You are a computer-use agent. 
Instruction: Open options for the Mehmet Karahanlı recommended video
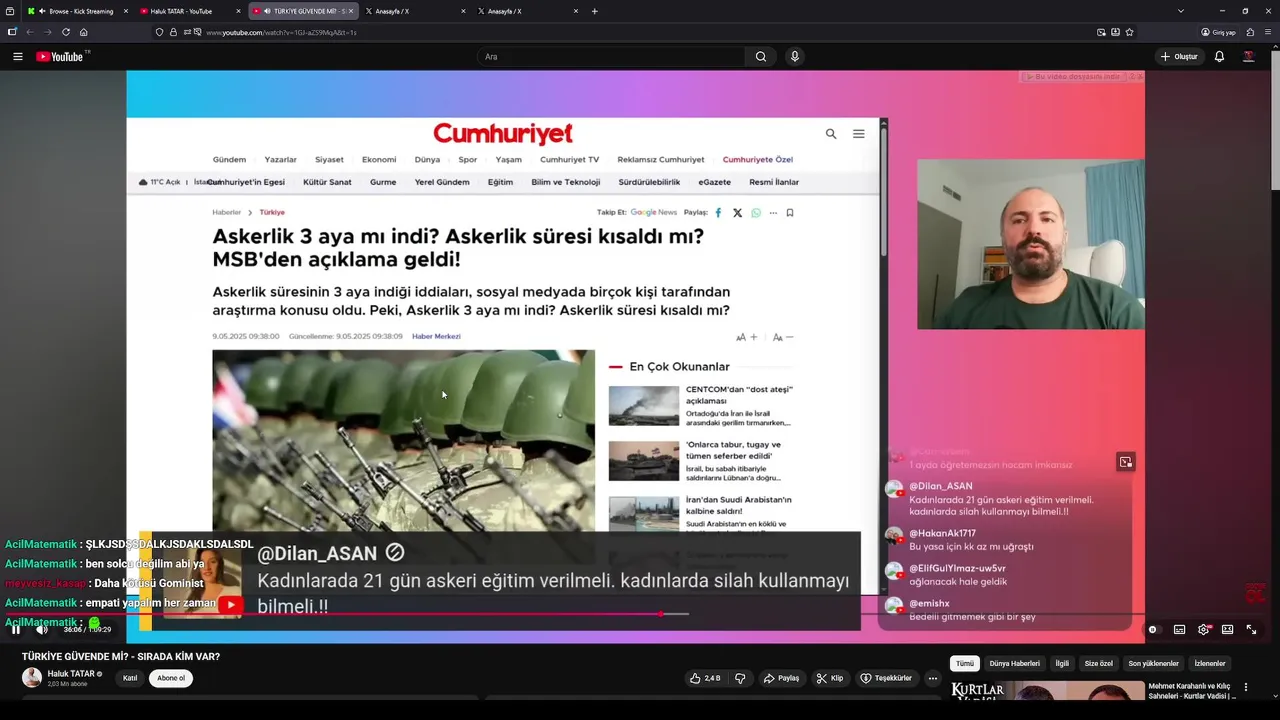[x=1246, y=688]
